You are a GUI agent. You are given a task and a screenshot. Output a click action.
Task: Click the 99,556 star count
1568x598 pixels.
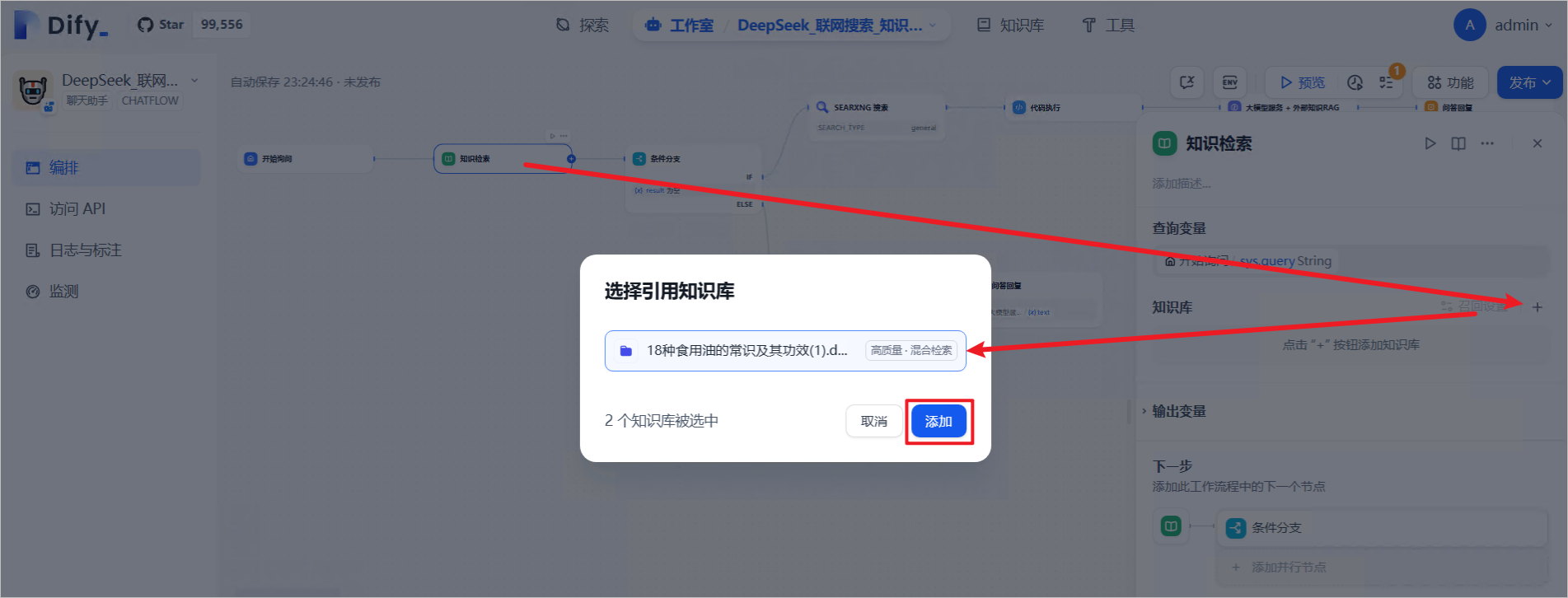222,25
